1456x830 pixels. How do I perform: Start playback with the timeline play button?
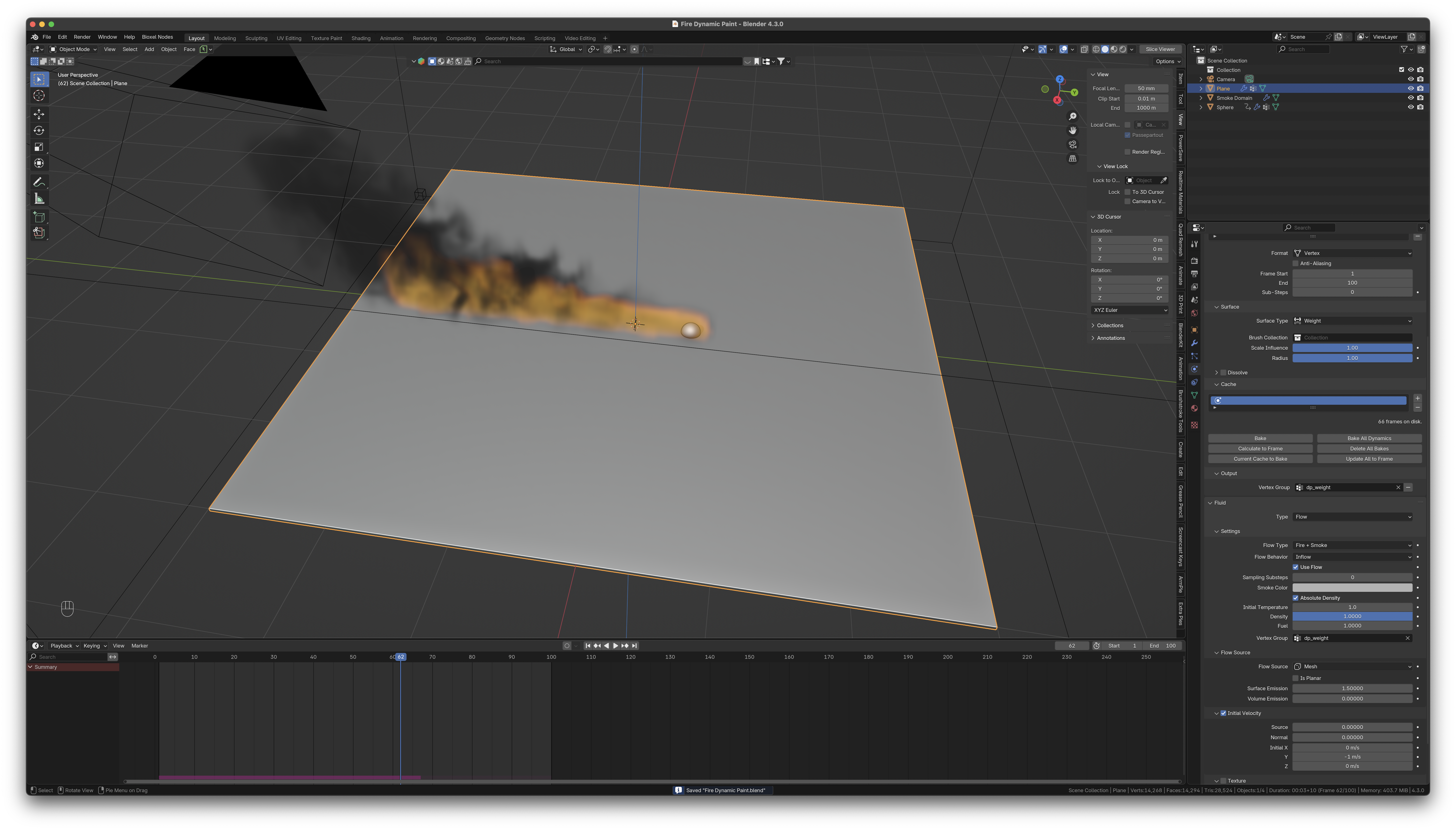616,646
